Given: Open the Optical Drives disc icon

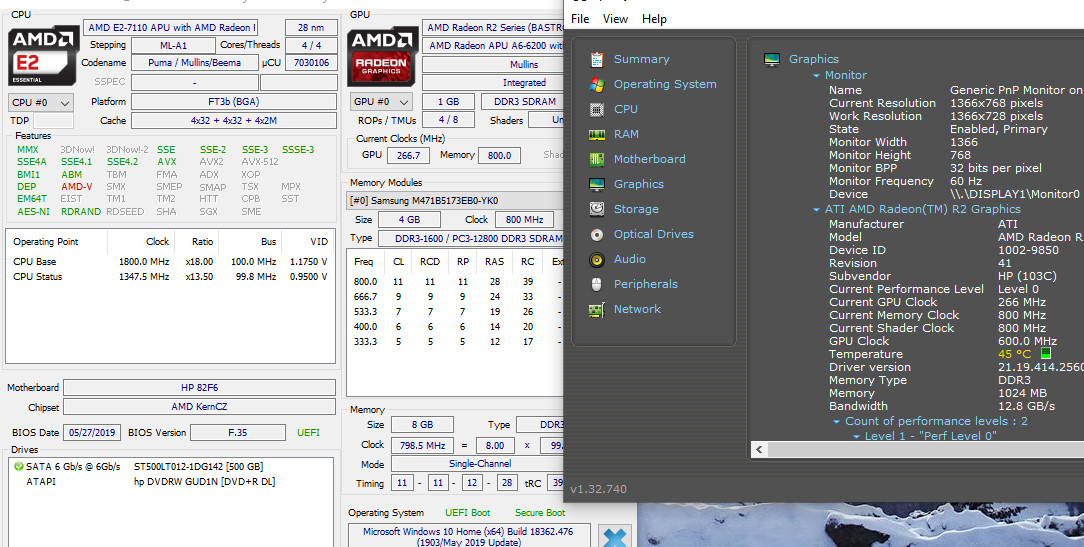Looking at the screenshot, I should 597,234.
